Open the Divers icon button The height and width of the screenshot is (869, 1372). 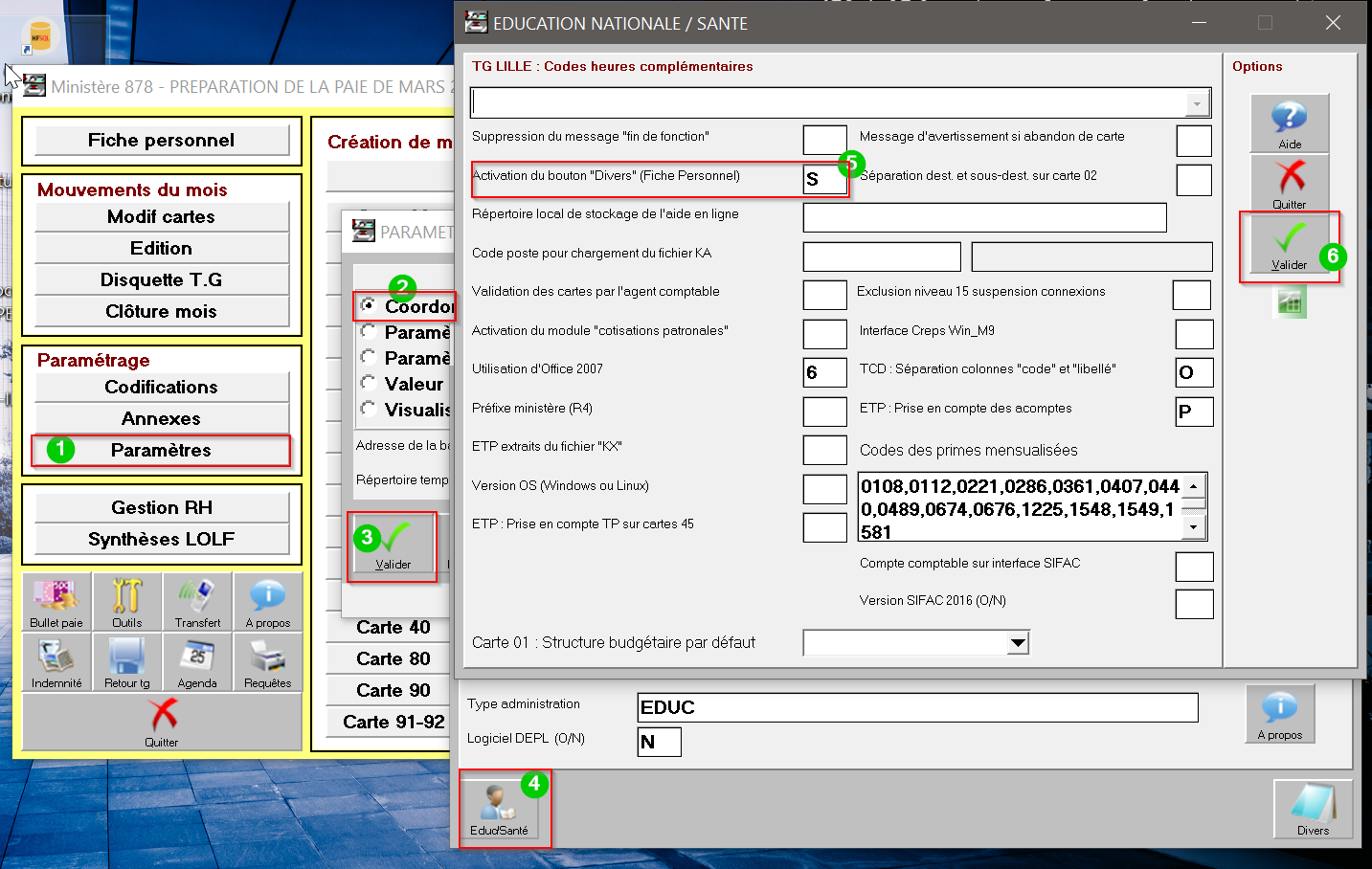tap(1312, 809)
